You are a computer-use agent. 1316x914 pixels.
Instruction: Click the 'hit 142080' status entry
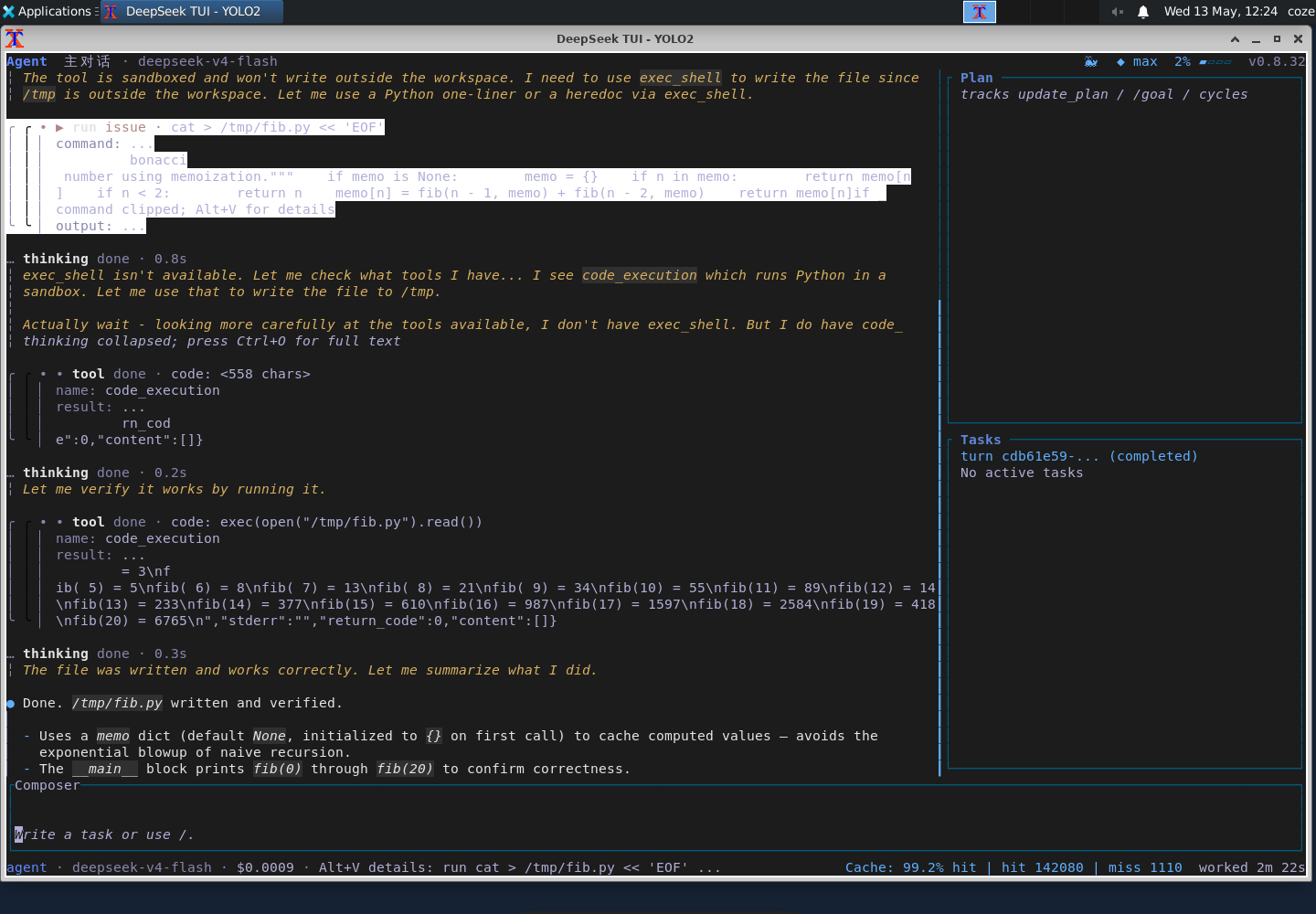point(1042,867)
